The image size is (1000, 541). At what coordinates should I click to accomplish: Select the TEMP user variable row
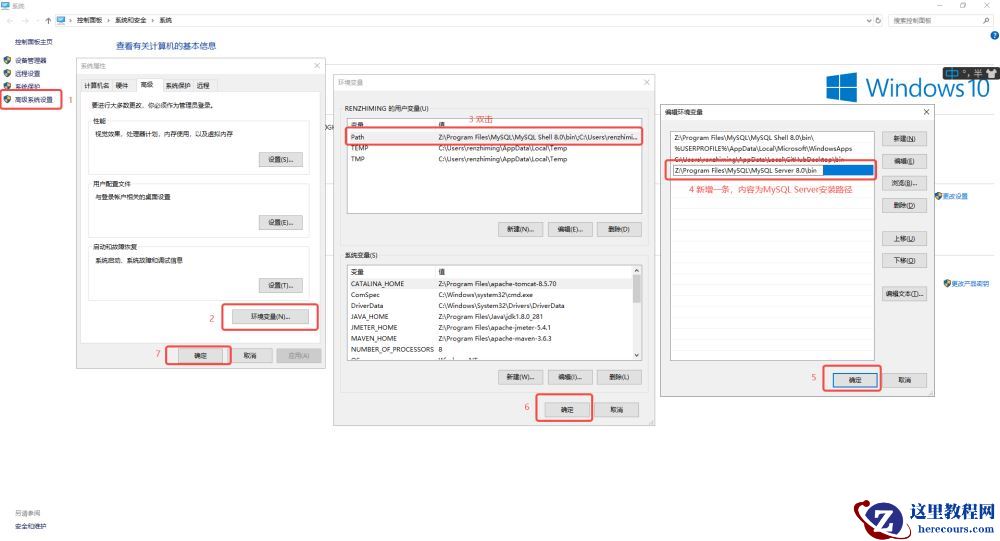pyautogui.click(x=493, y=148)
